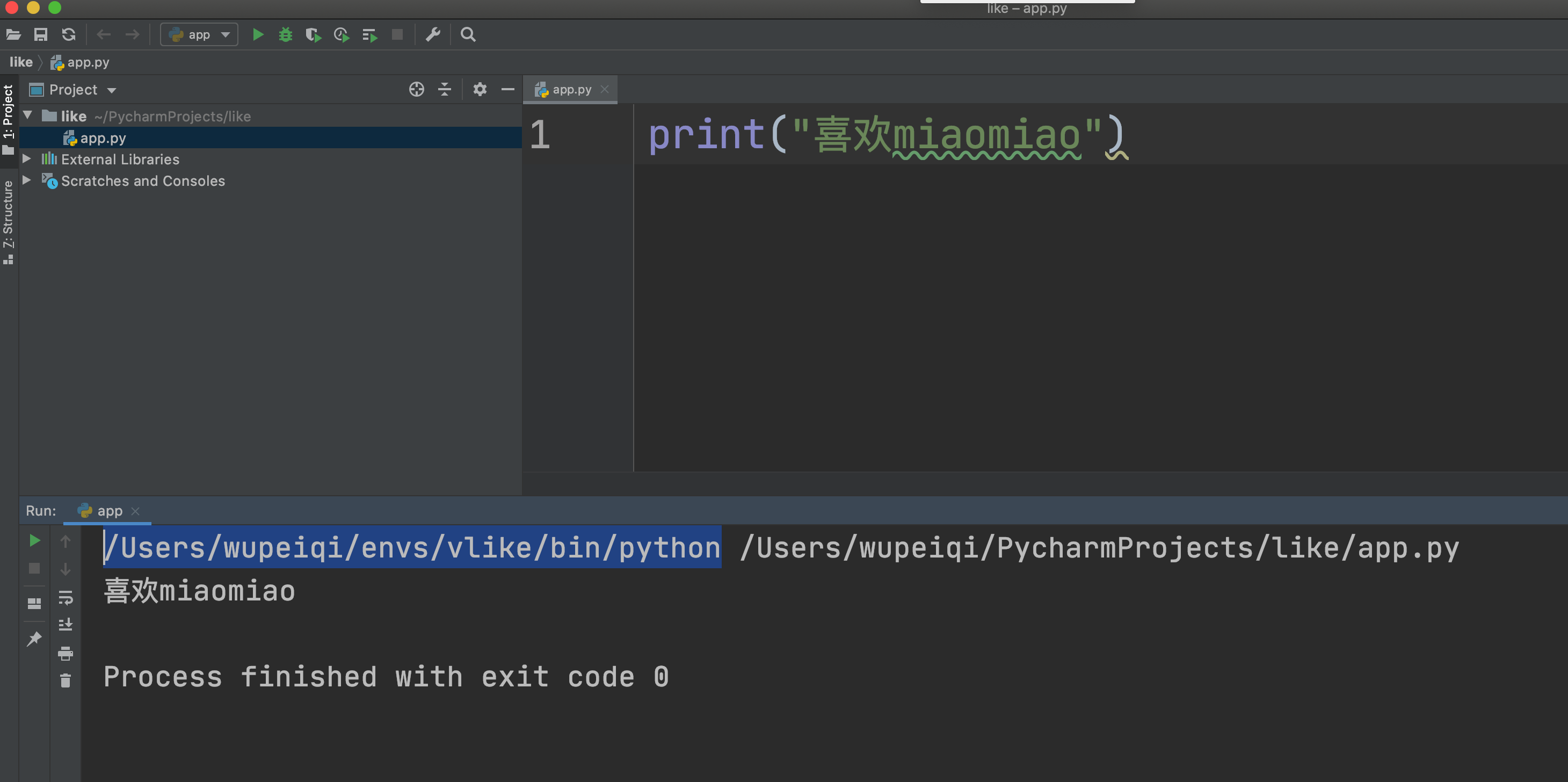Click the green Run app button in toolbar
This screenshot has height=782, width=1568.
click(x=257, y=35)
